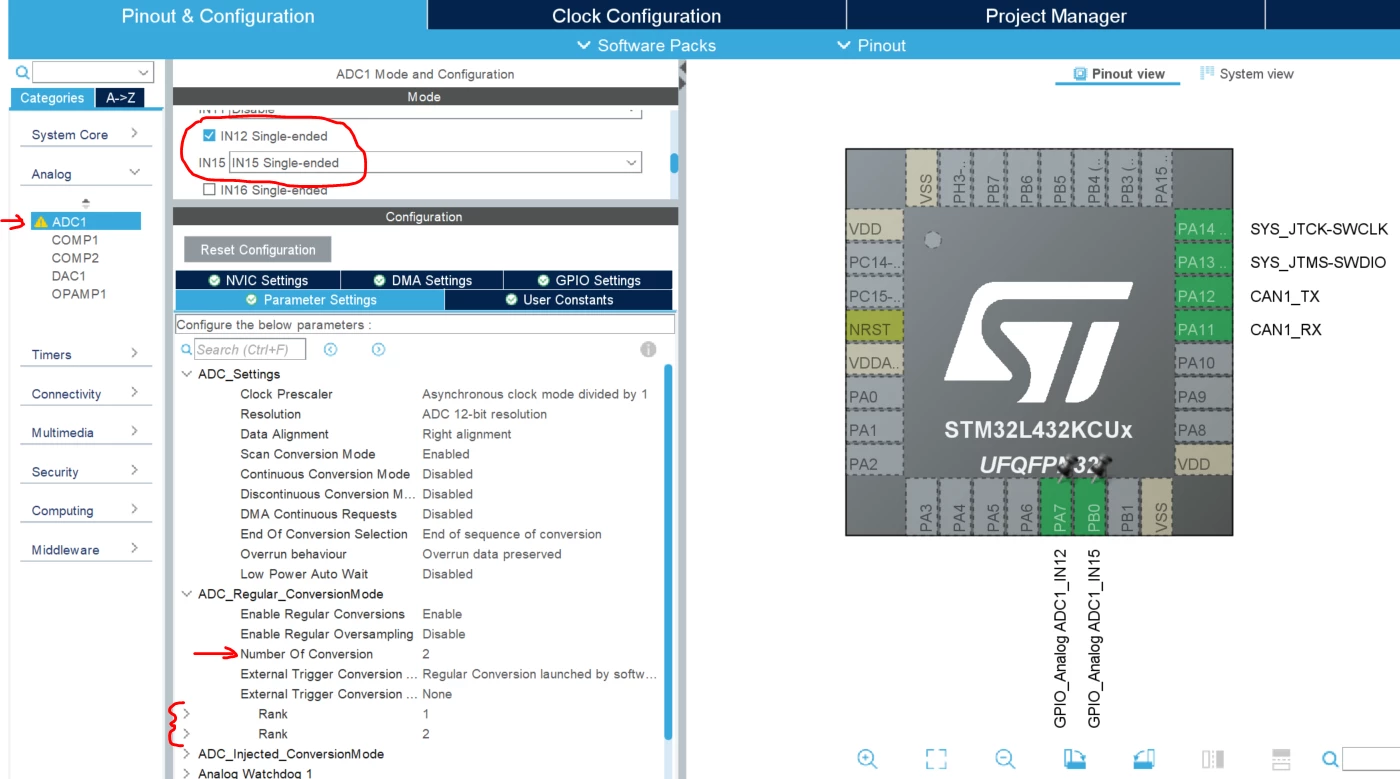Uncheck IN12 Single-ended checkbox
This screenshot has width=1400, height=779.
coord(209,136)
